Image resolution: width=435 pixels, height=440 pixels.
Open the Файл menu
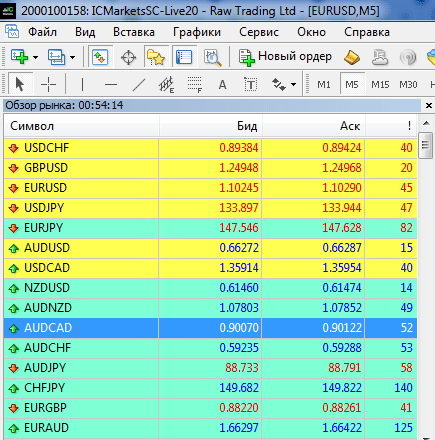point(42,32)
